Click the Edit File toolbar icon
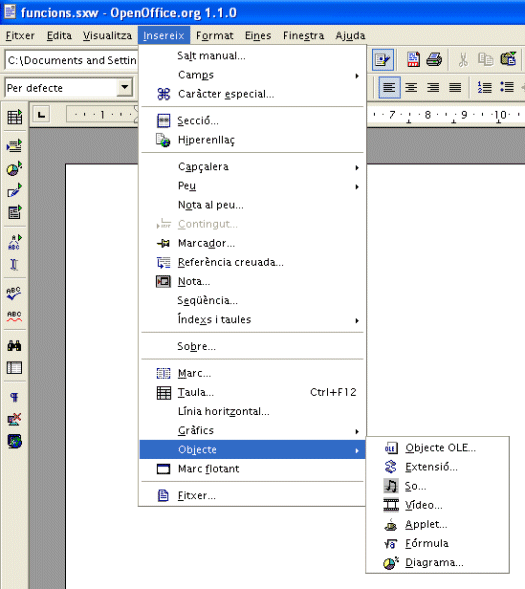This screenshot has width=525, height=589. point(383,60)
